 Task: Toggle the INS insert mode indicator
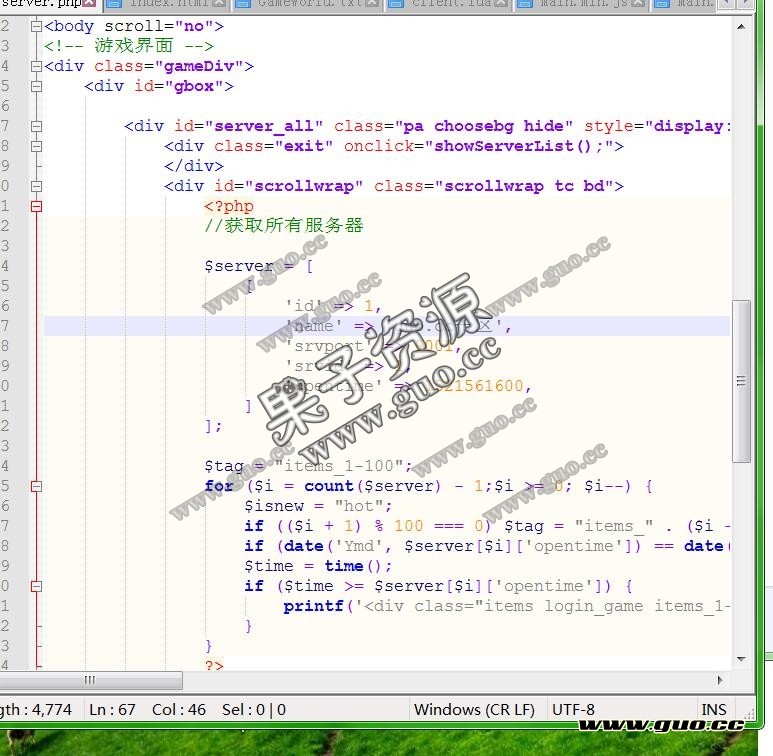(x=714, y=710)
